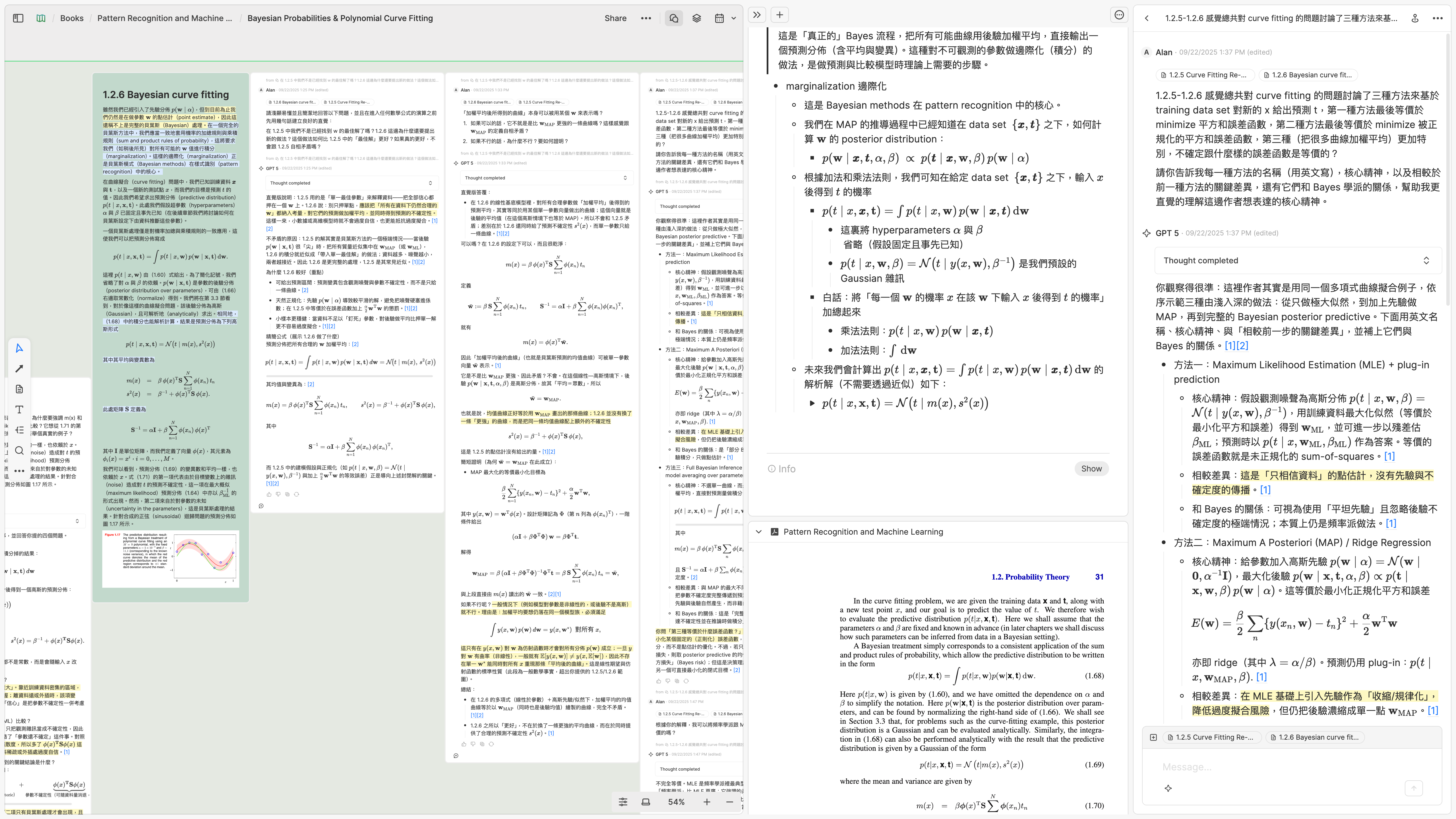Click the 54% zoom level indicator
The width and height of the screenshot is (1456, 819).
(x=676, y=801)
